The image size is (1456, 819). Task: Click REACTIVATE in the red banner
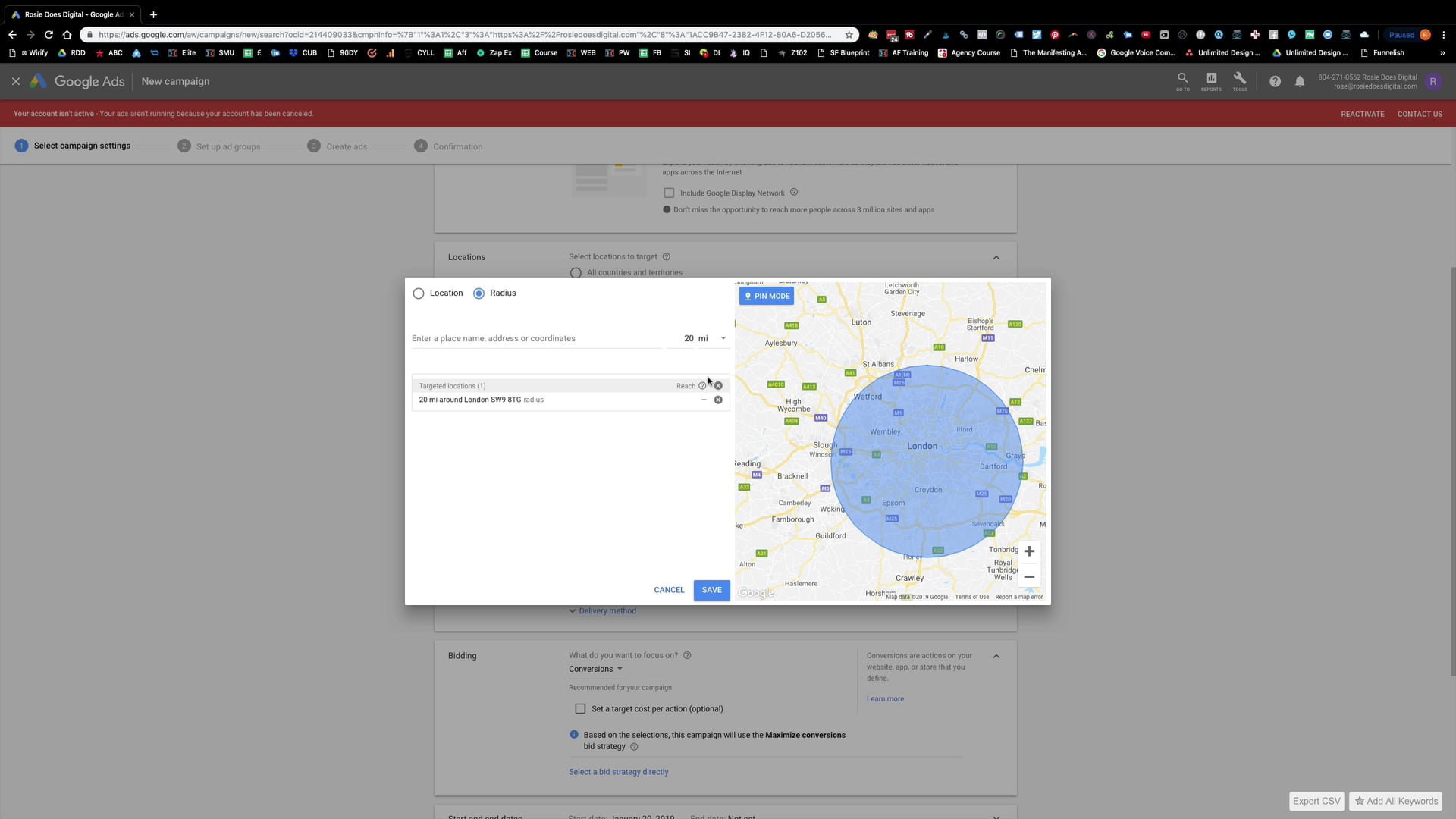[x=1362, y=114]
